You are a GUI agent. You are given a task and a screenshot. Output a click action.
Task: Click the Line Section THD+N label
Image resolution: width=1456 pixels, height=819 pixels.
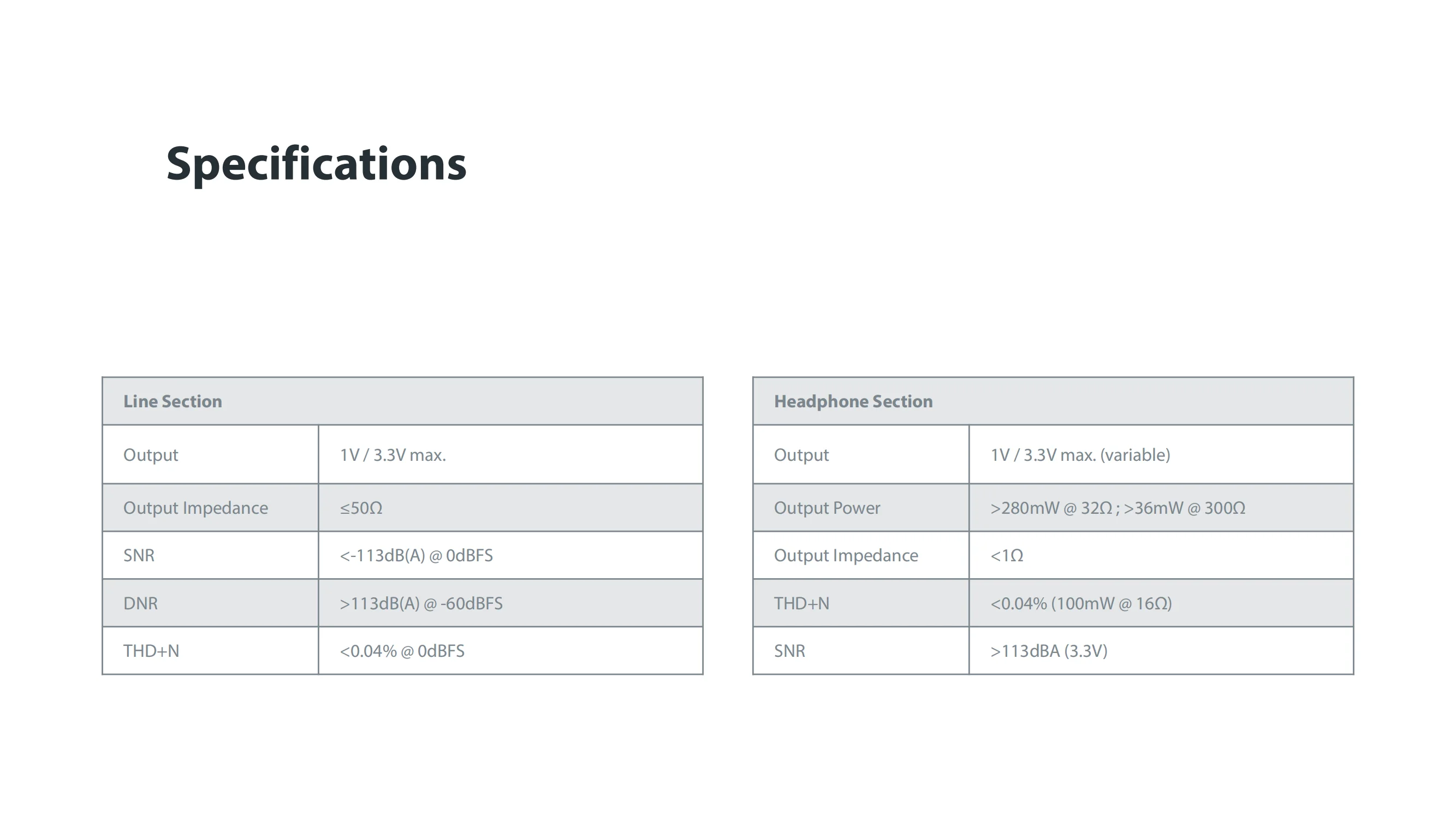point(151,651)
